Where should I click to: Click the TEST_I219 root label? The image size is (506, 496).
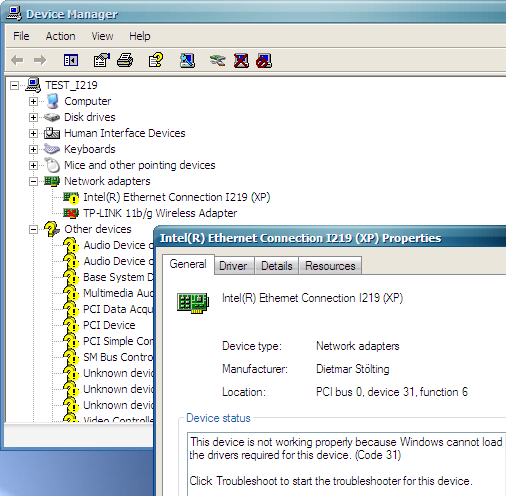pyautogui.click(x=71, y=85)
